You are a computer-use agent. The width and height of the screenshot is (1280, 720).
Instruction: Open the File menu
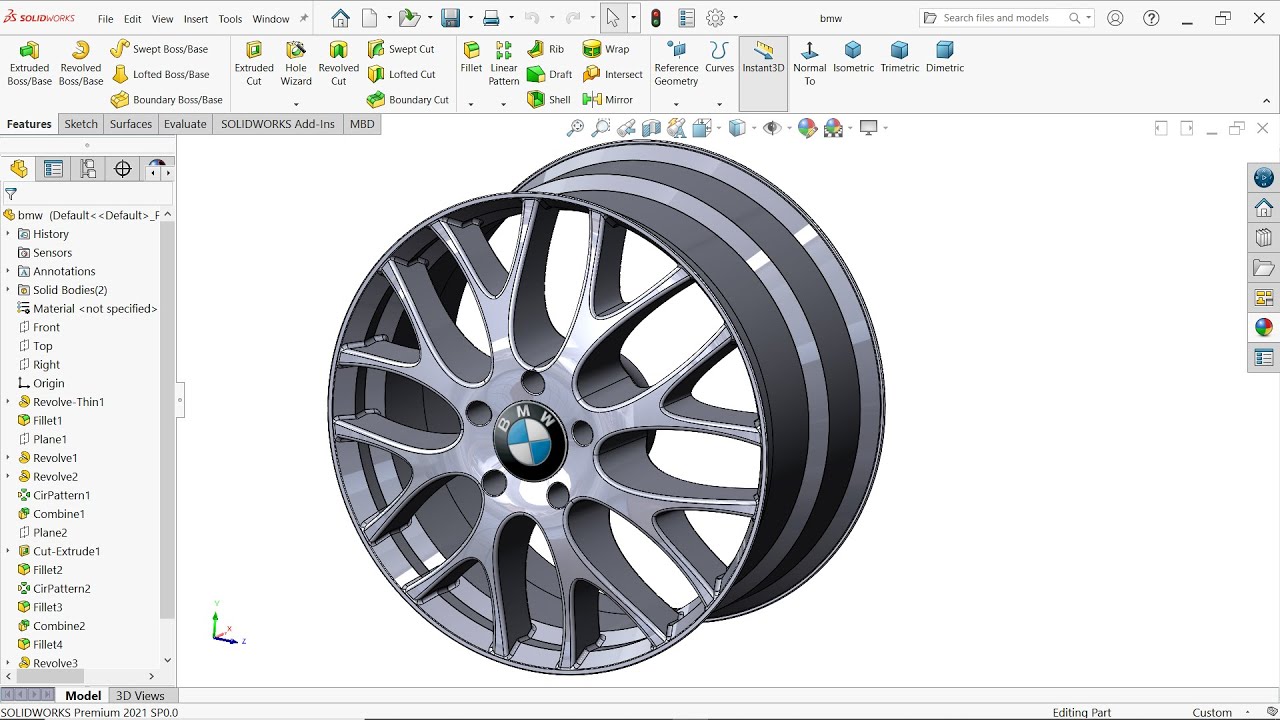105,19
